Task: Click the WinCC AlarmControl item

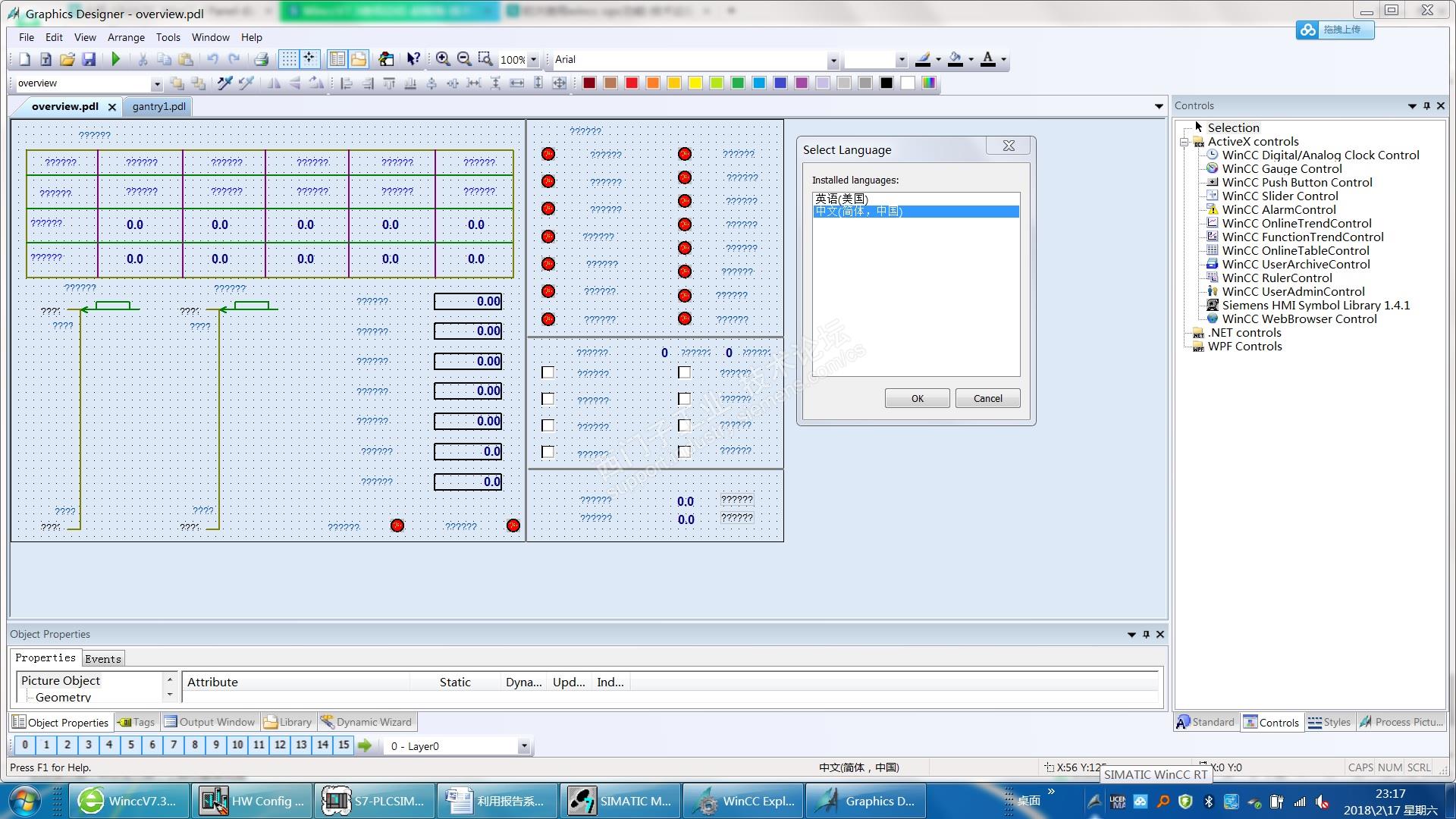Action: (x=1279, y=209)
